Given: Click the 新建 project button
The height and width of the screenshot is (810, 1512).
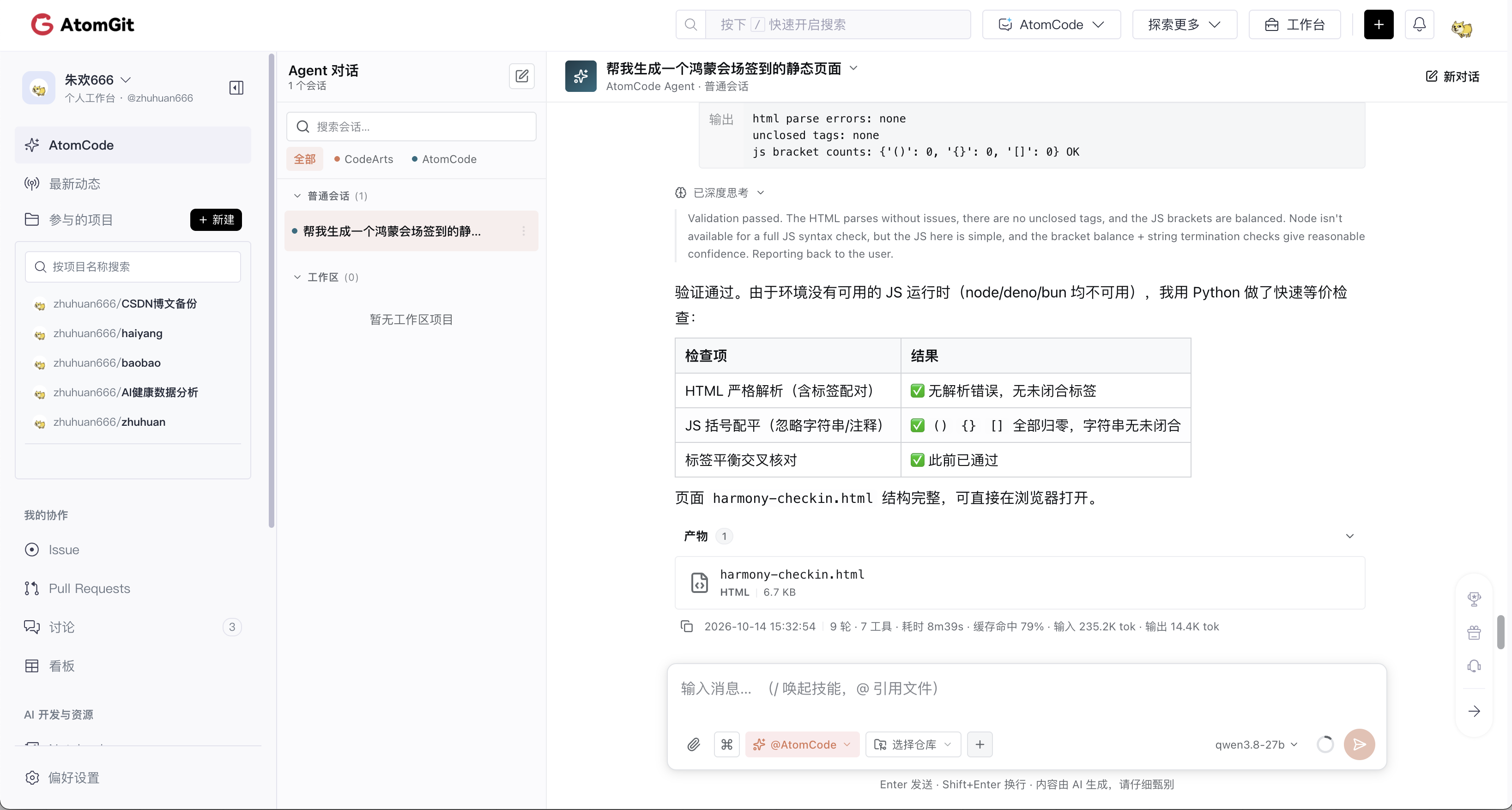Looking at the screenshot, I should click(215, 219).
